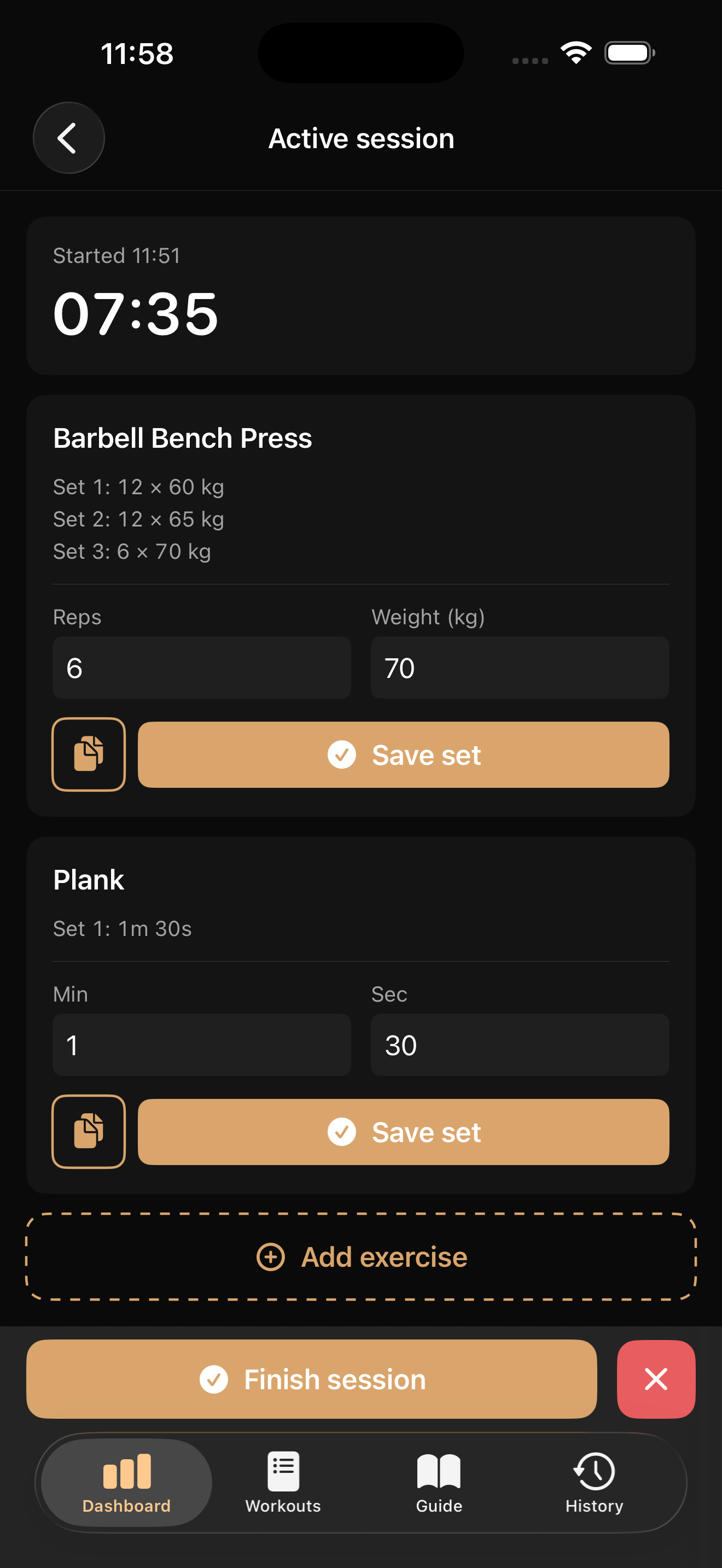Tap the battery indicator icon
This screenshot has height=1568, width=722.
pos(630,53)
